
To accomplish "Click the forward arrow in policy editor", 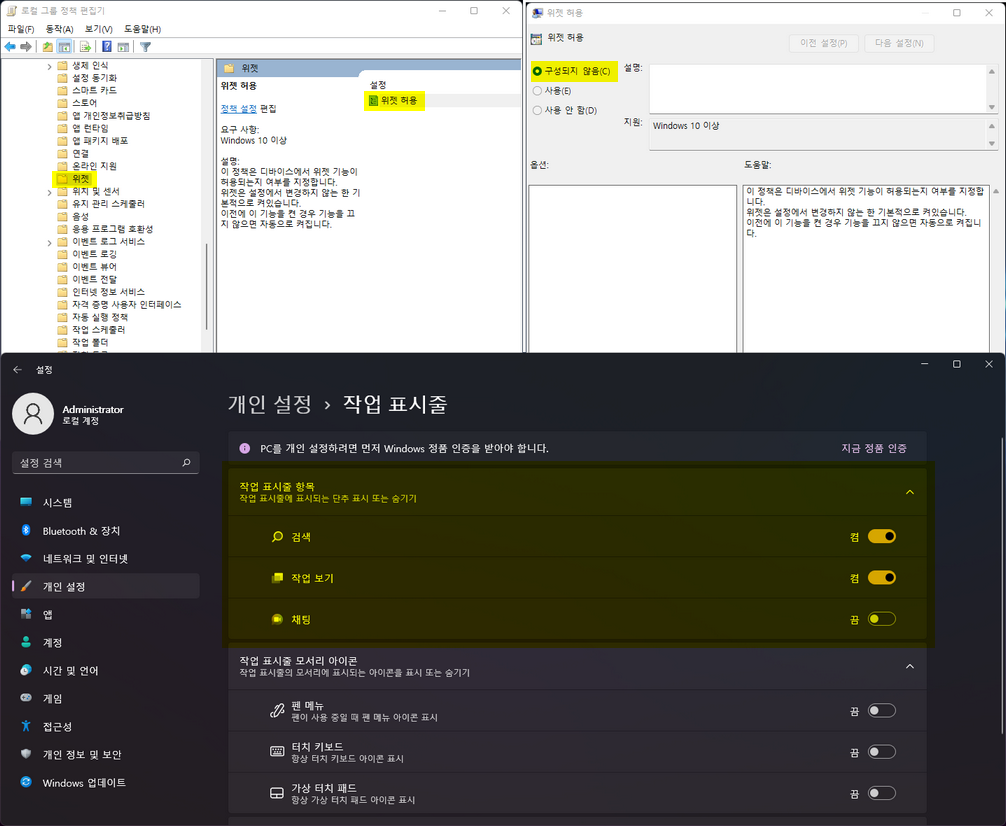I will tap(26, 46).
